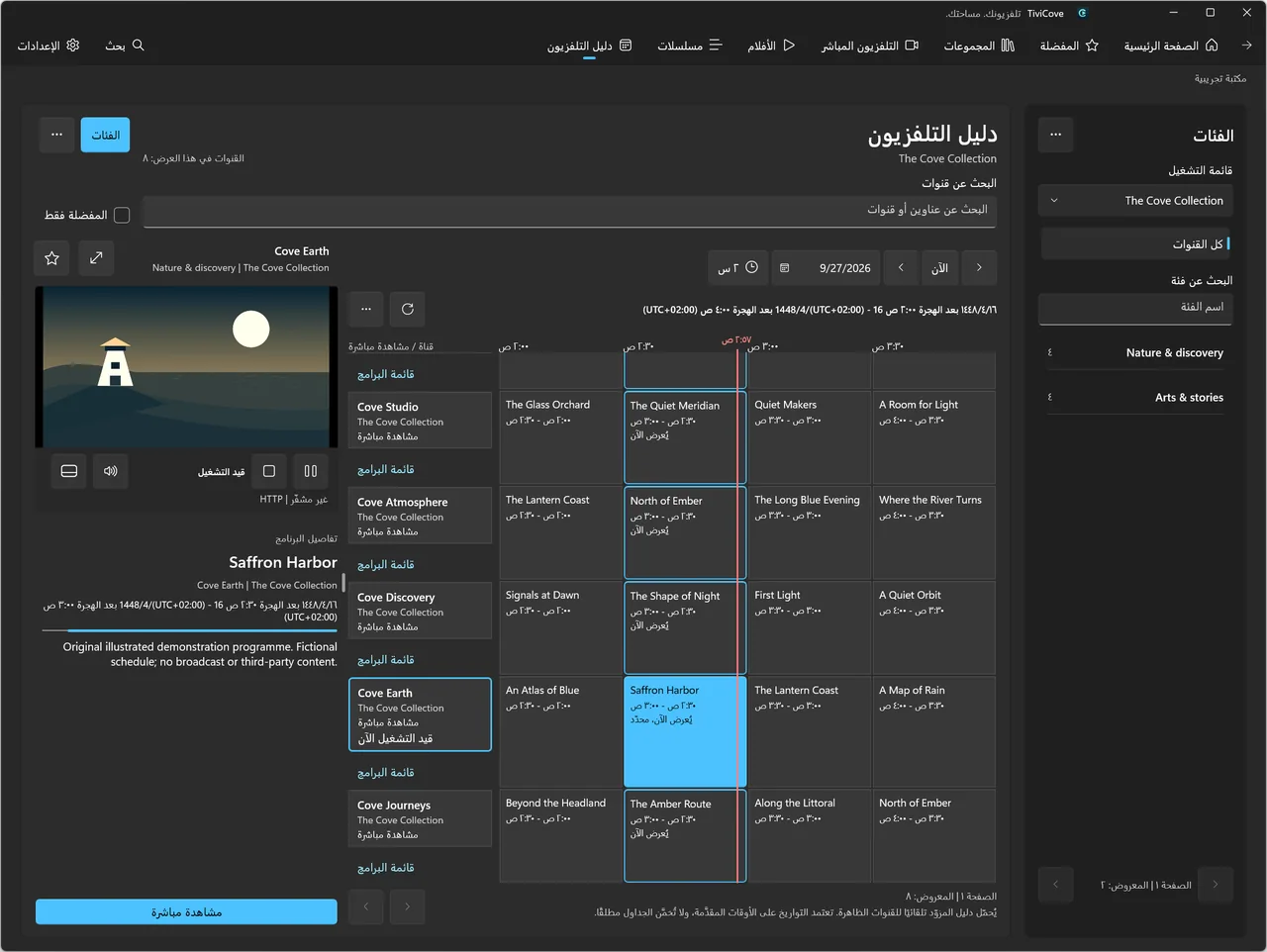Expand the video player to fullscreen
This screenshot has width=1267, height=952.
coord(96,258)
